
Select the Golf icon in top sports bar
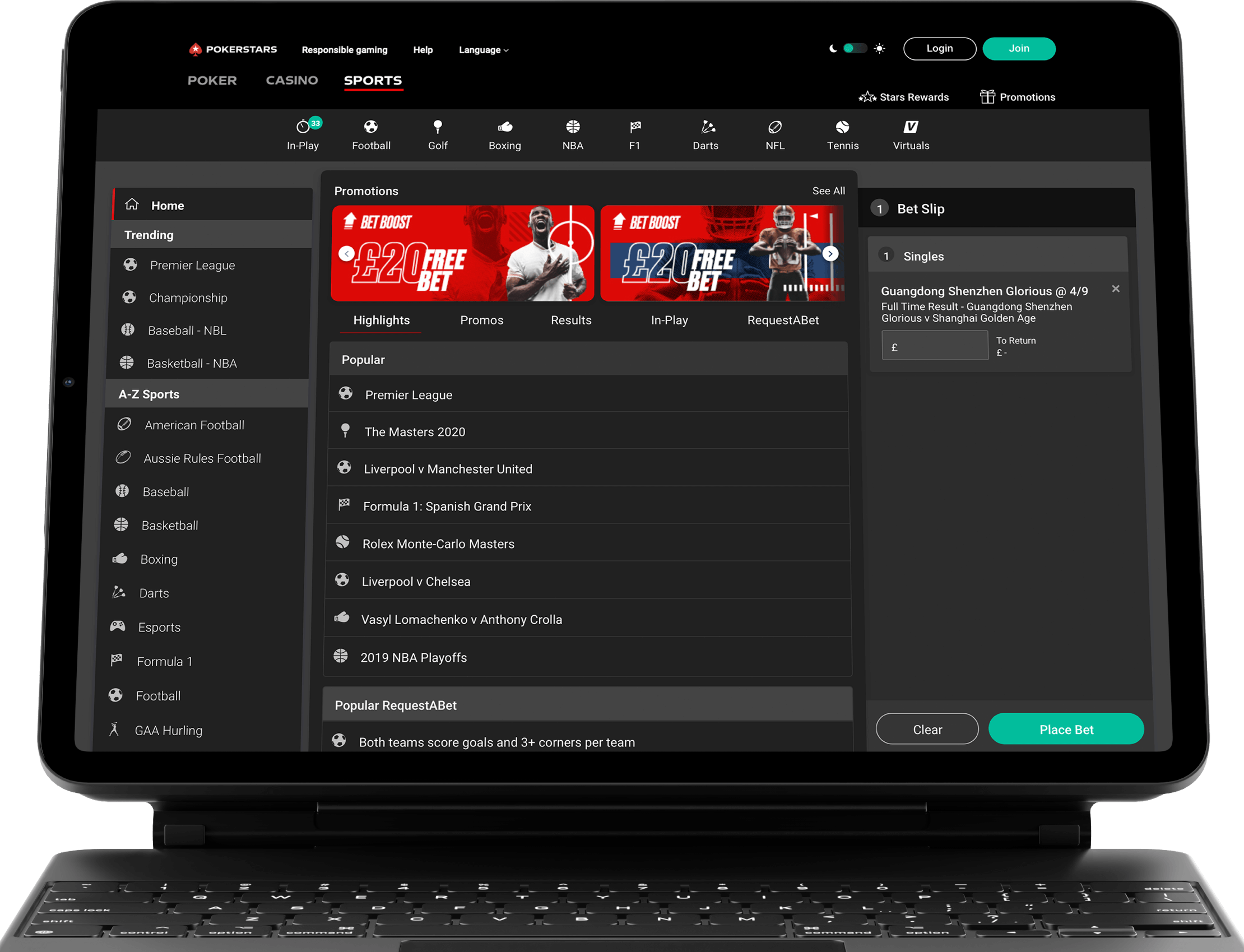pyautogui.click(x=438, y=127)
